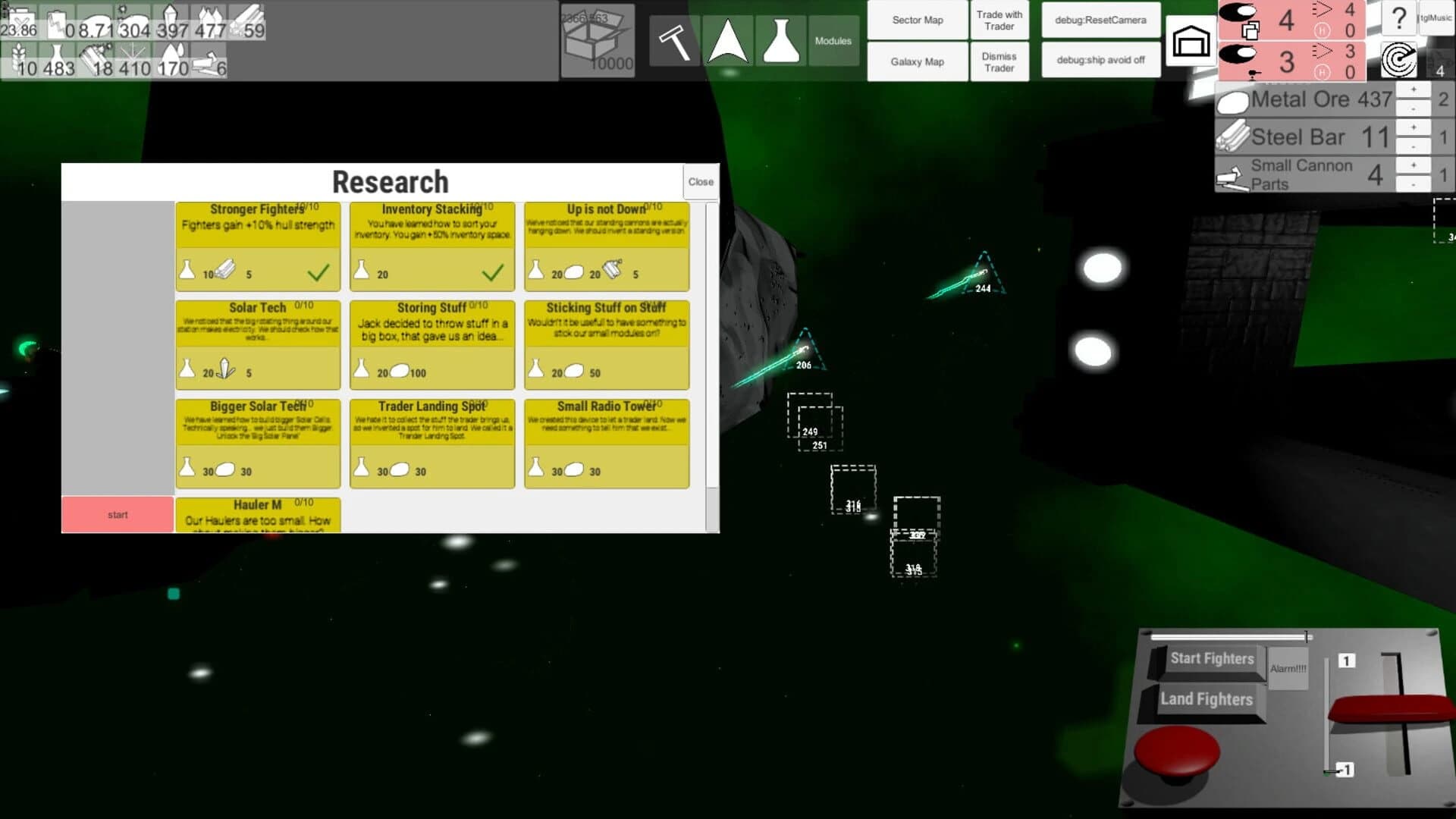Image resolution: width=1456 pixels, height=819 pixels.
Task: Click the Start Fighters button
Action: click(1211, 659)
